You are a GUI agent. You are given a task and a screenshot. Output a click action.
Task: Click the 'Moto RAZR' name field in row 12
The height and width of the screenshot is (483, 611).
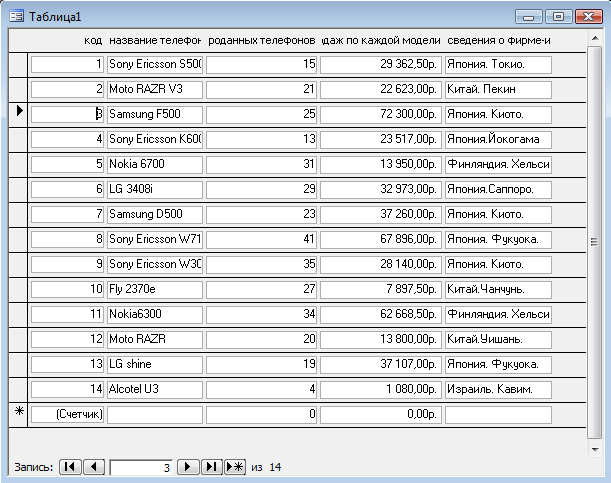click(155, 339)
